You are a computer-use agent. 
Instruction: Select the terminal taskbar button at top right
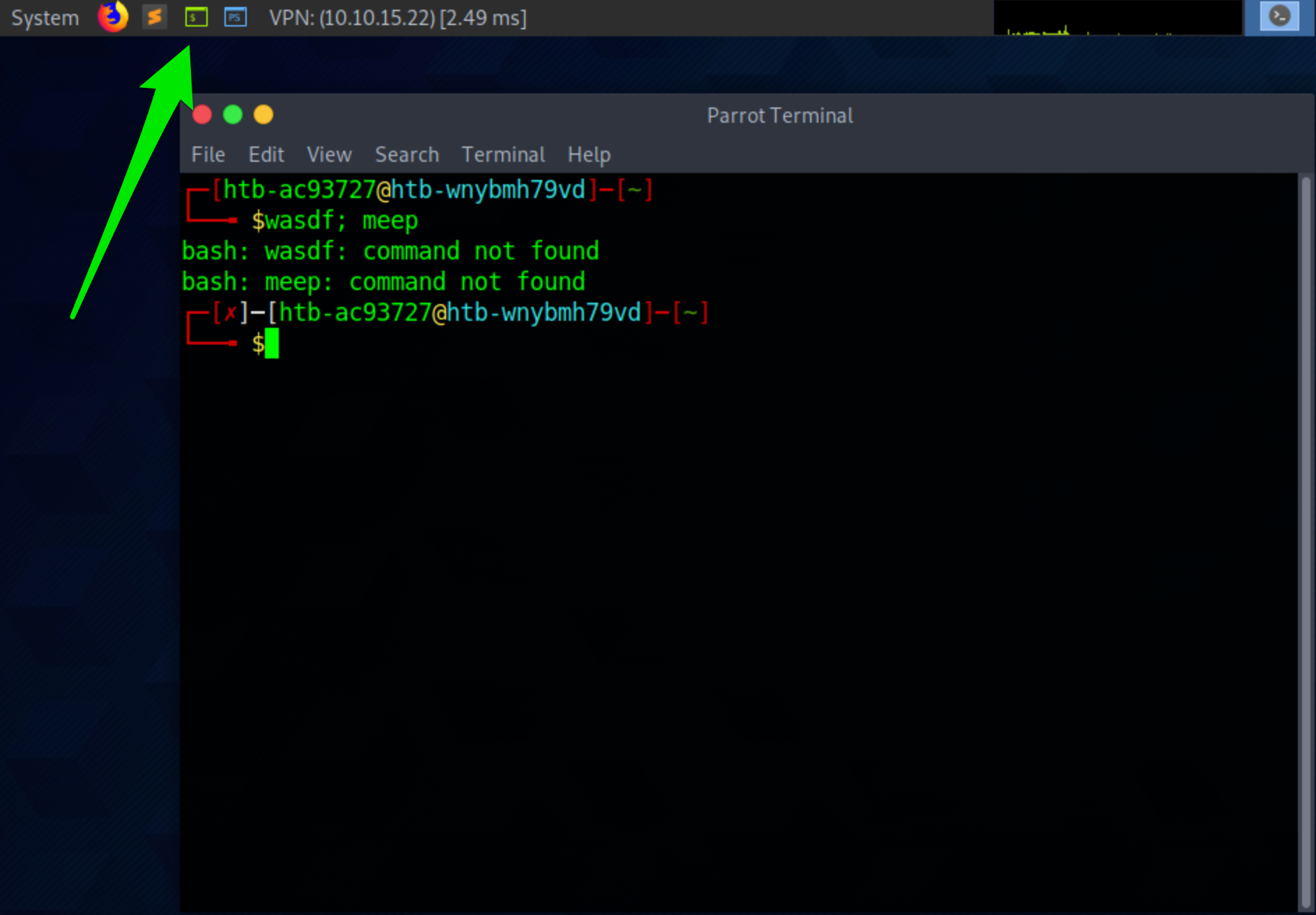[1280, 17]
